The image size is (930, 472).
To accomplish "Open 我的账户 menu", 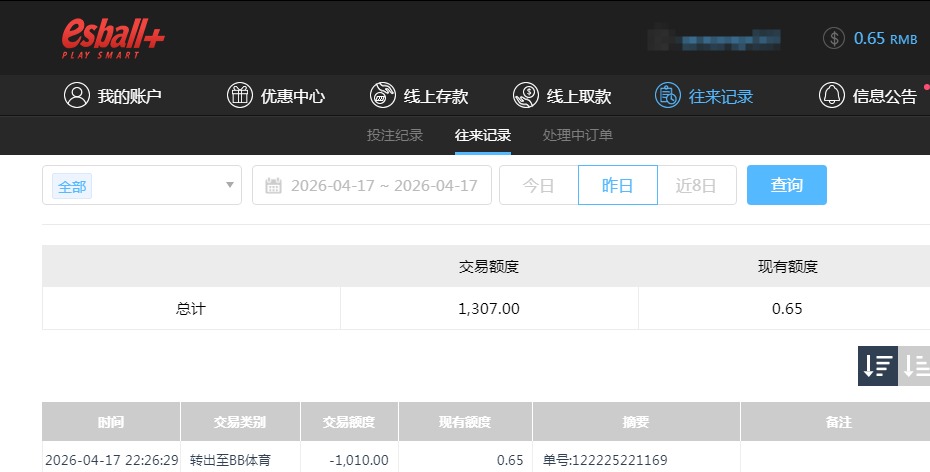I will (113, 95).
